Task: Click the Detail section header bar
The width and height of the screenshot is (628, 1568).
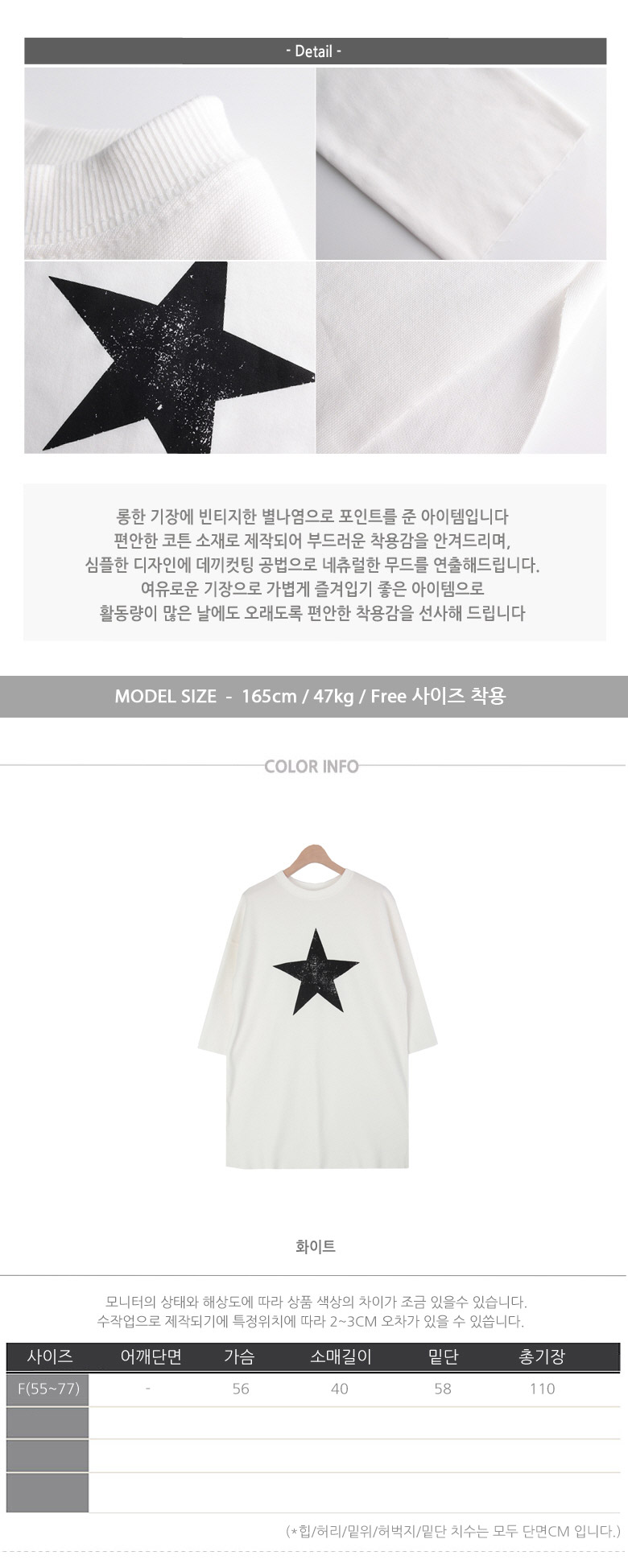Action: point(315,51)
